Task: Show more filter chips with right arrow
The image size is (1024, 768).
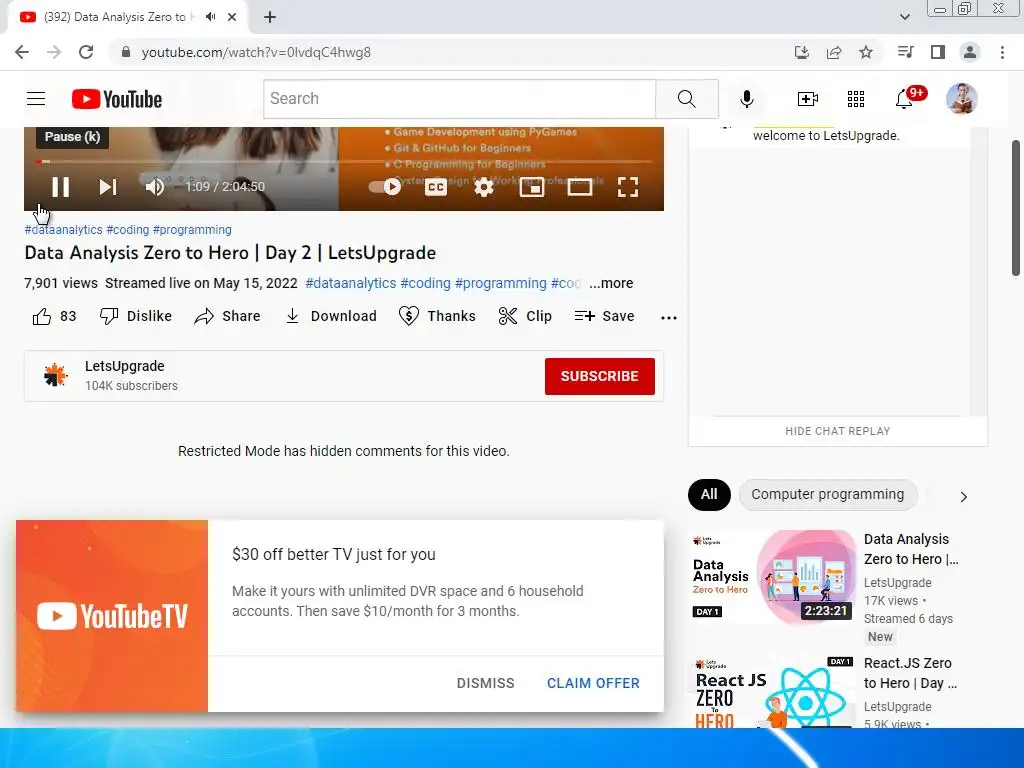Action: 964,497
